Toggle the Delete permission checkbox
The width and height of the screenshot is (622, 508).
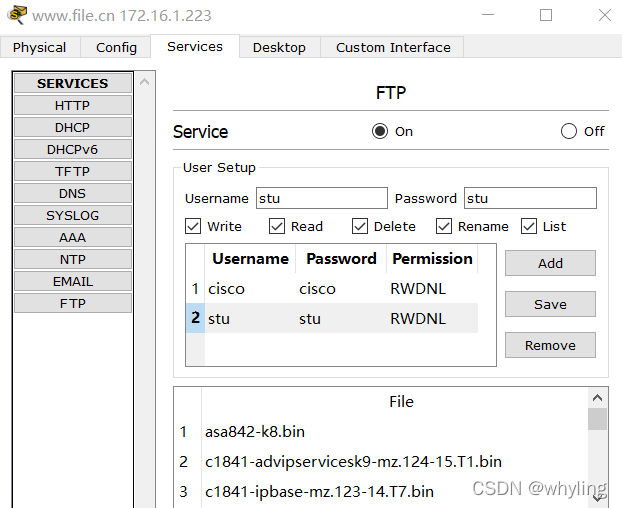click(x=361, y=226)
